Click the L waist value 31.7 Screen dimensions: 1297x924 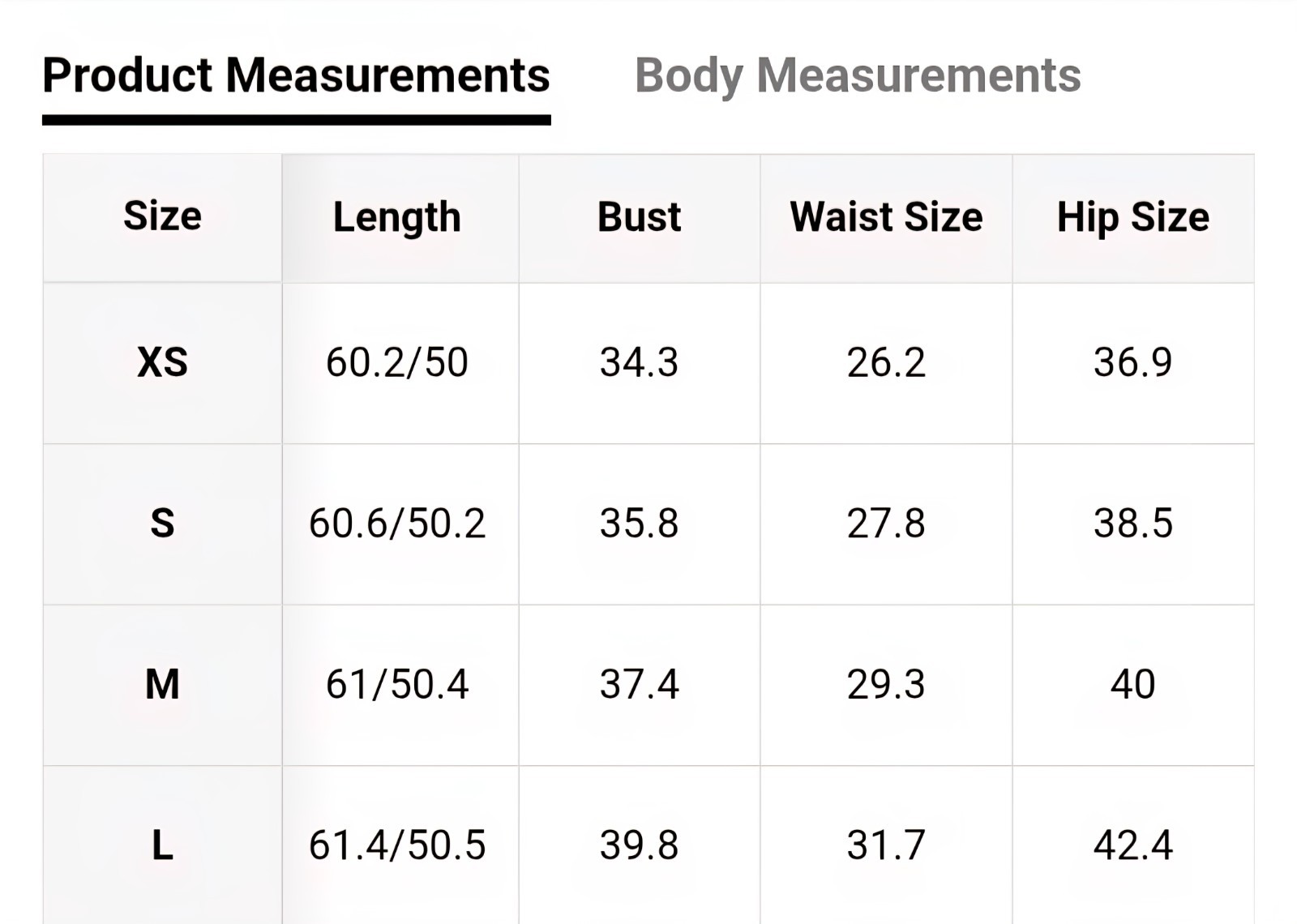(x=886, y=845)
